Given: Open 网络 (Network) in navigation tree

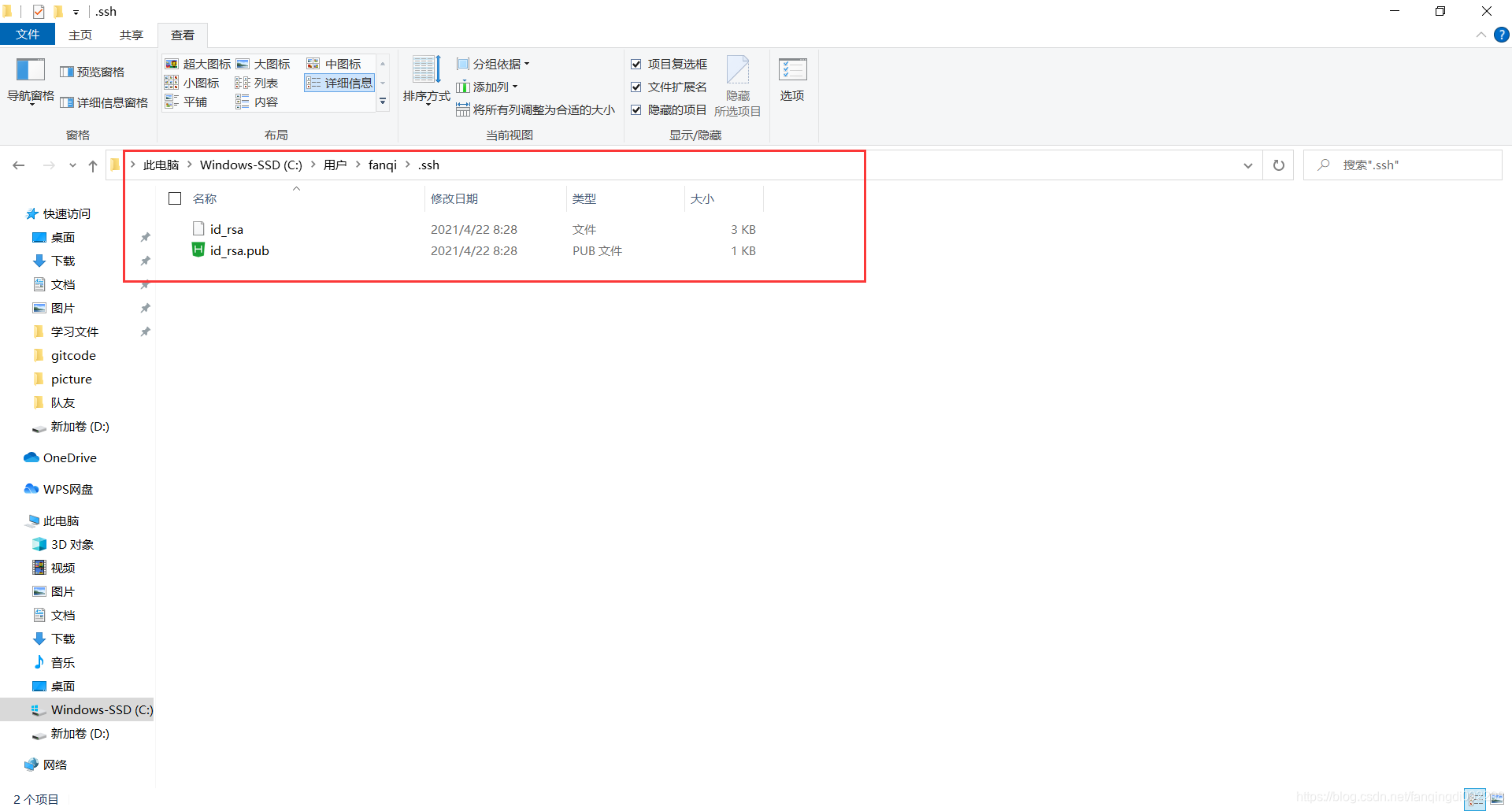Looking at the screenshot, I should point(46,765).
